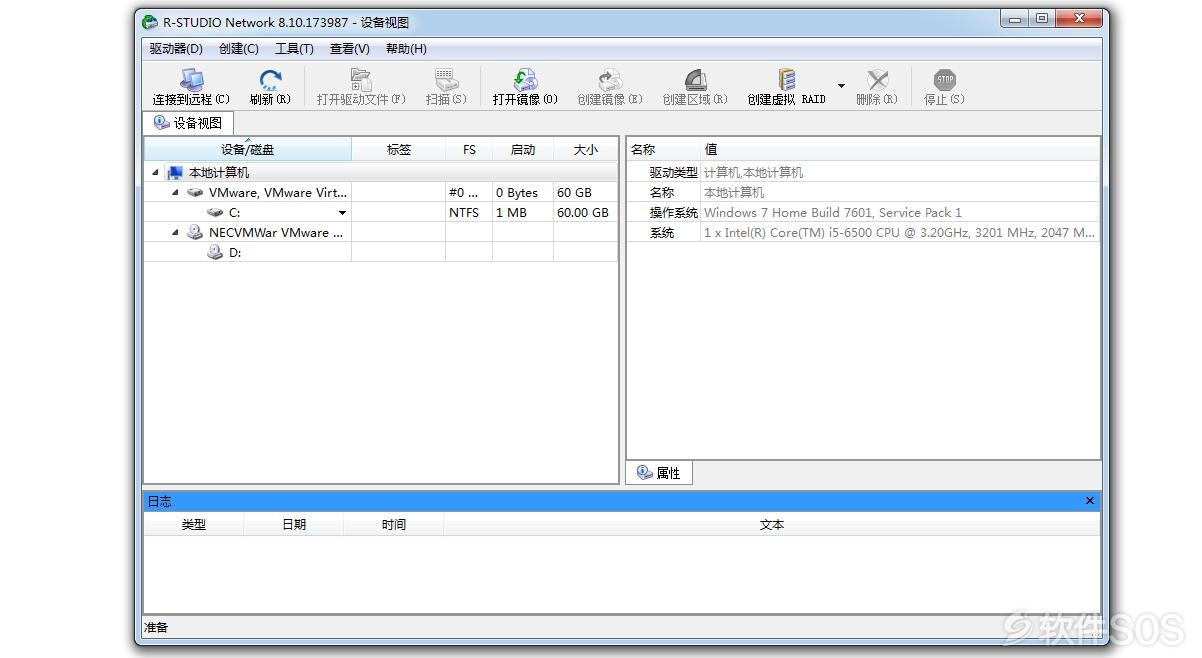Sort by the FS column header
Screen dimensions: 1202x658
coord(469,150)
